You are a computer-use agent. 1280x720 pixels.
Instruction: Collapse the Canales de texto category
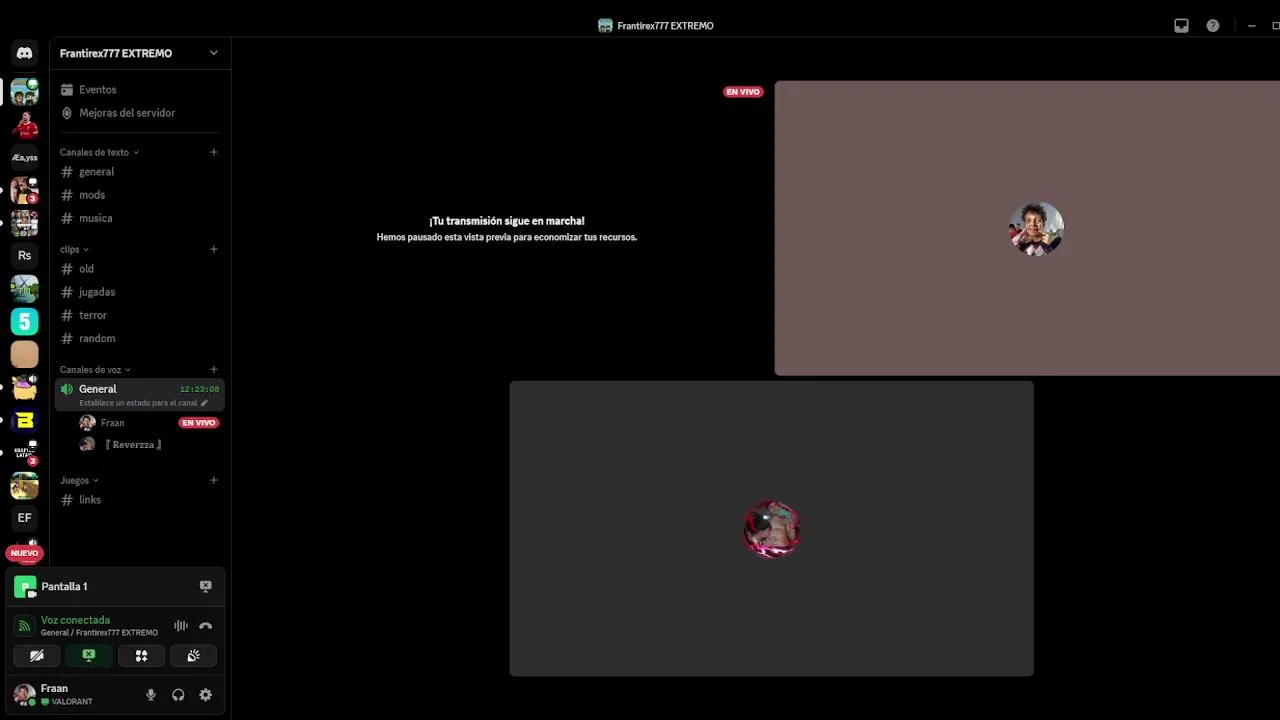click(x=99, y=152)
